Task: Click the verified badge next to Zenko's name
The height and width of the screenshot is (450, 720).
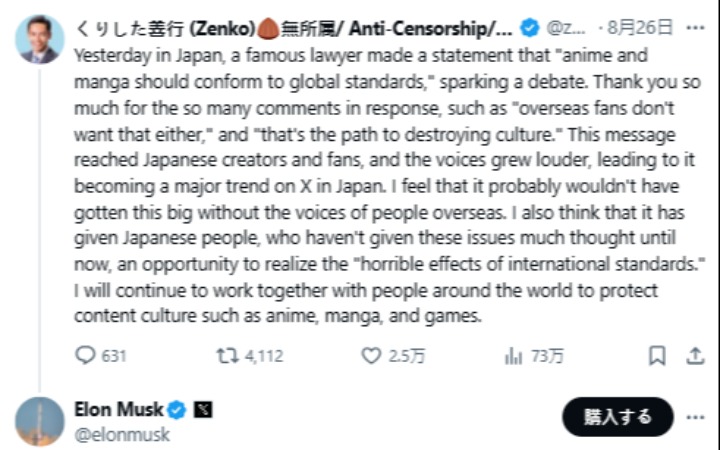Action: click(x=530, y=27)
